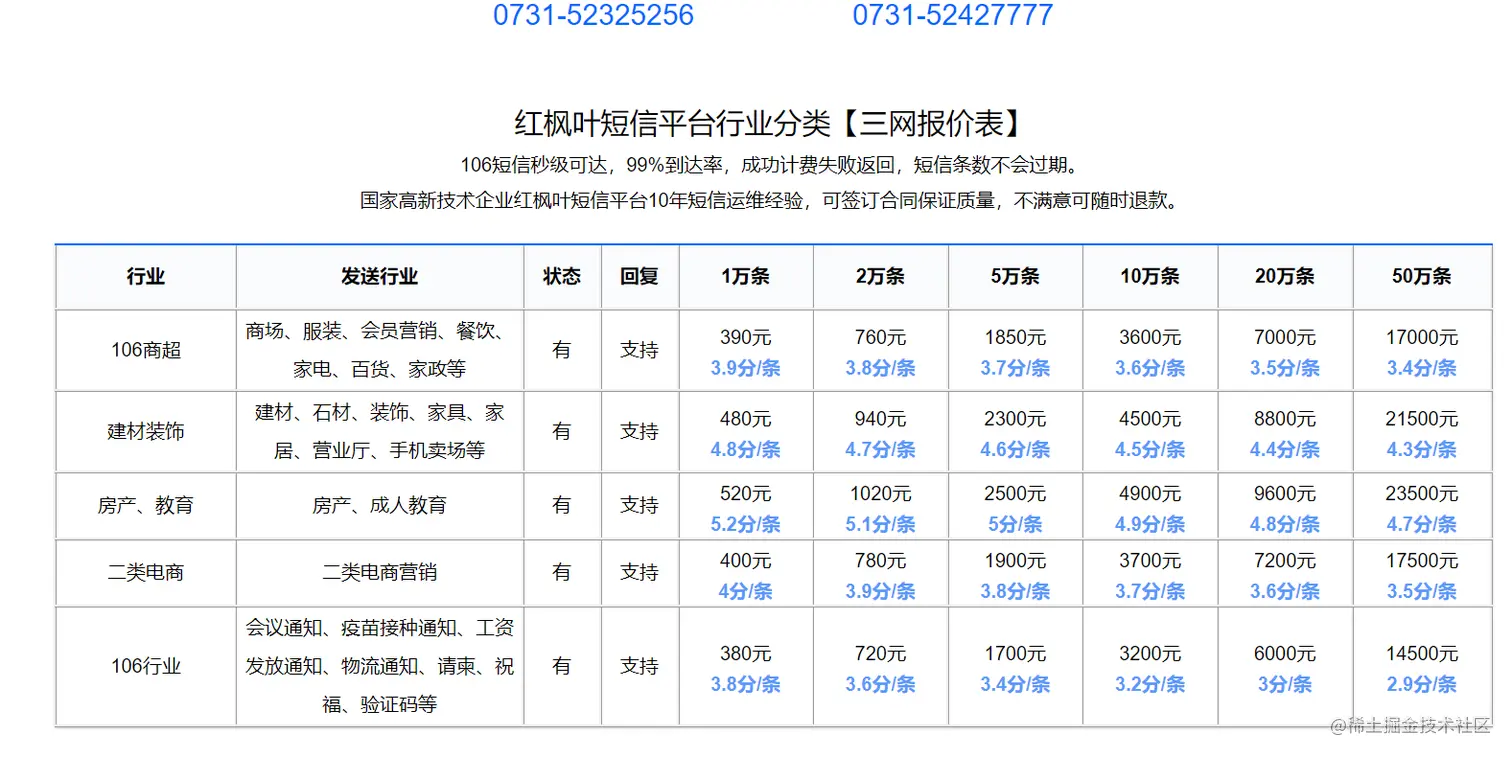Click the 1900元 price
Viewport: 1512px width, 757px height.
point(1015,561)
